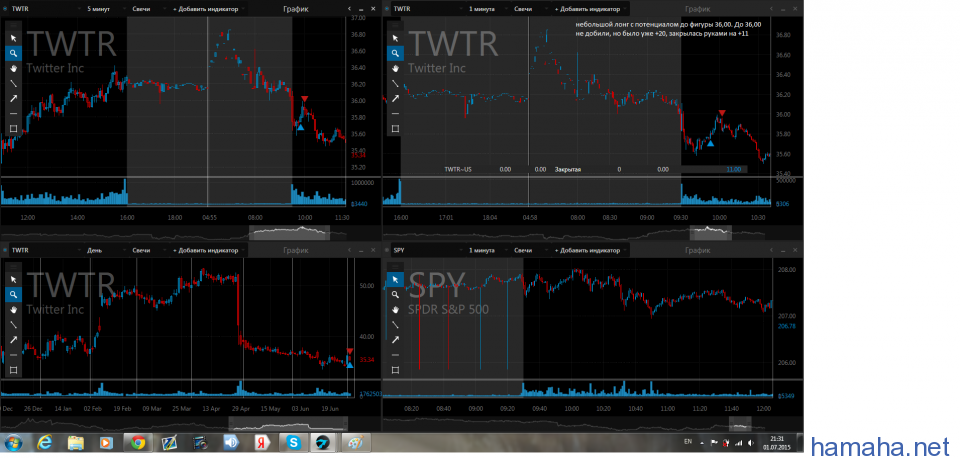Open Yandex browser from taskbar
This screenshot has width=960, height=458.
[x=261, y=442]
